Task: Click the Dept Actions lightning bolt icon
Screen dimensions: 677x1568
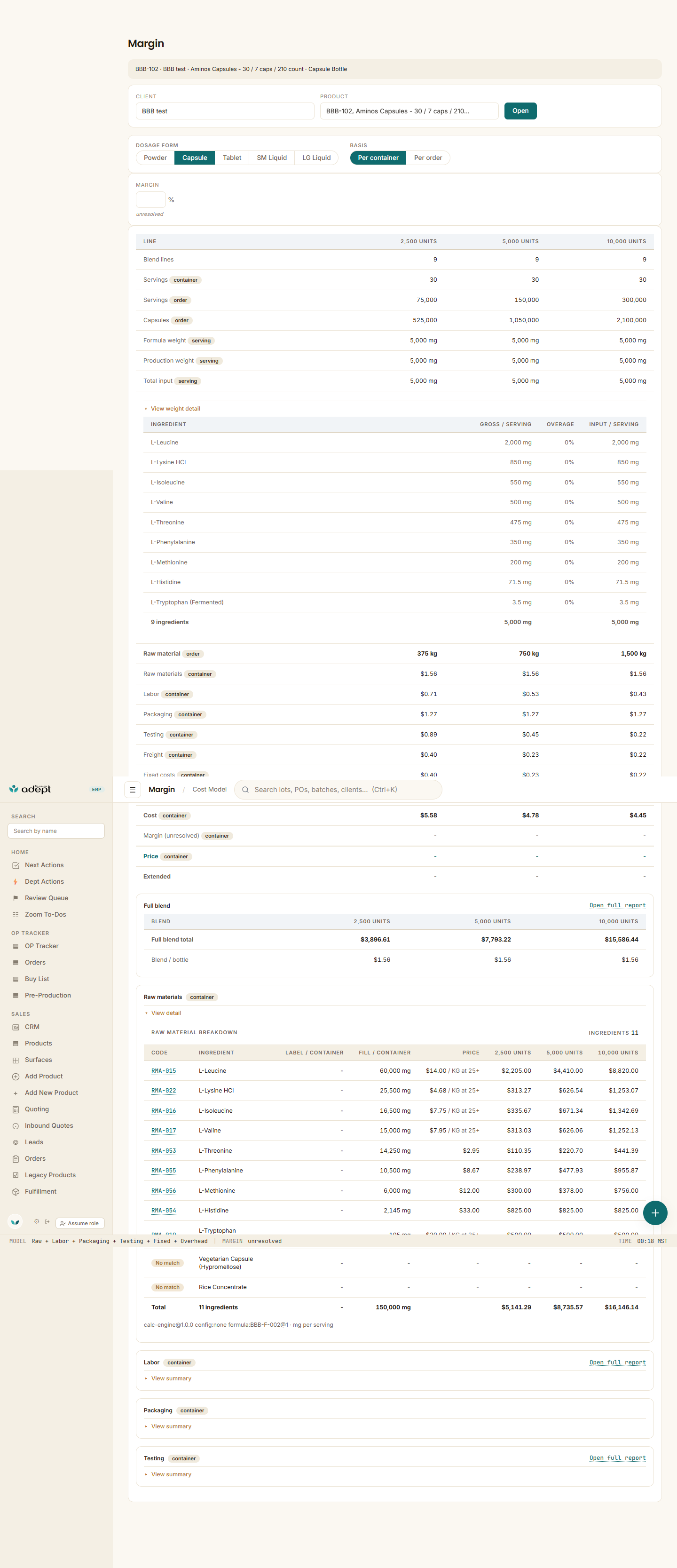Action: (x=16, y=881)
